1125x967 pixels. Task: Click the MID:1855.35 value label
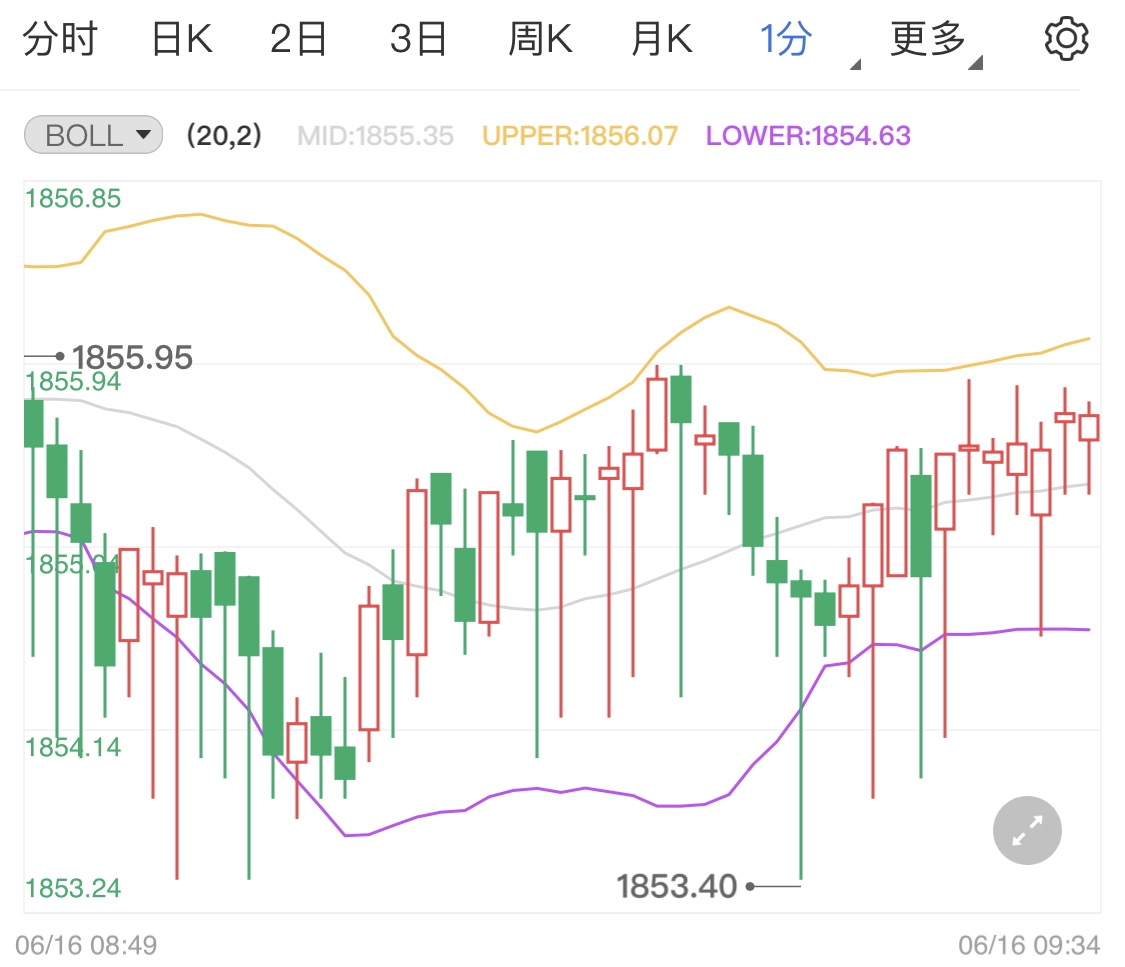click(375, 136)
